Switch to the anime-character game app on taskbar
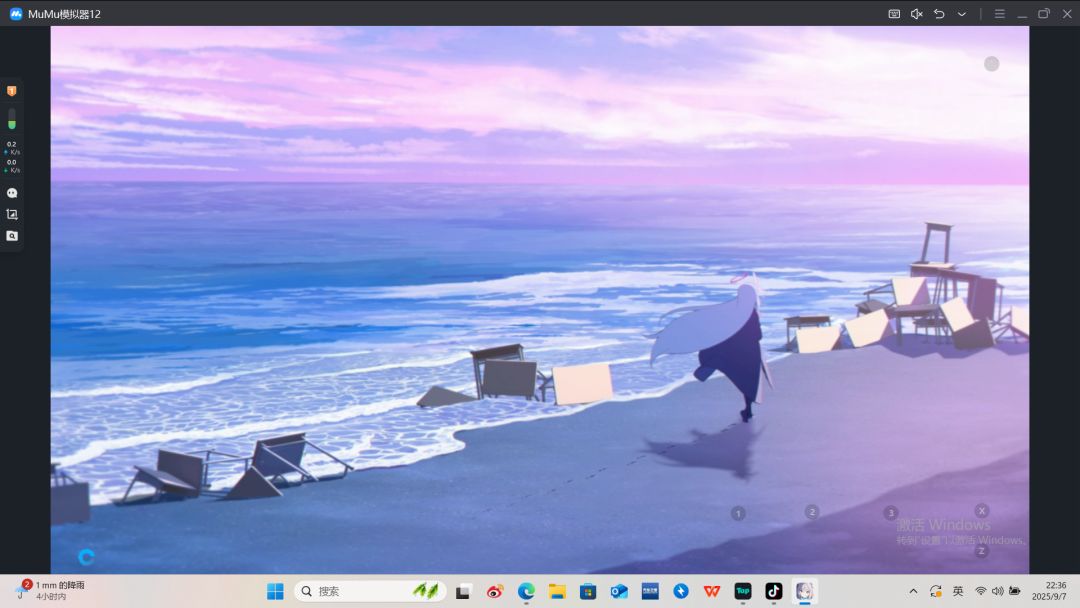 (x=804, y=591)
